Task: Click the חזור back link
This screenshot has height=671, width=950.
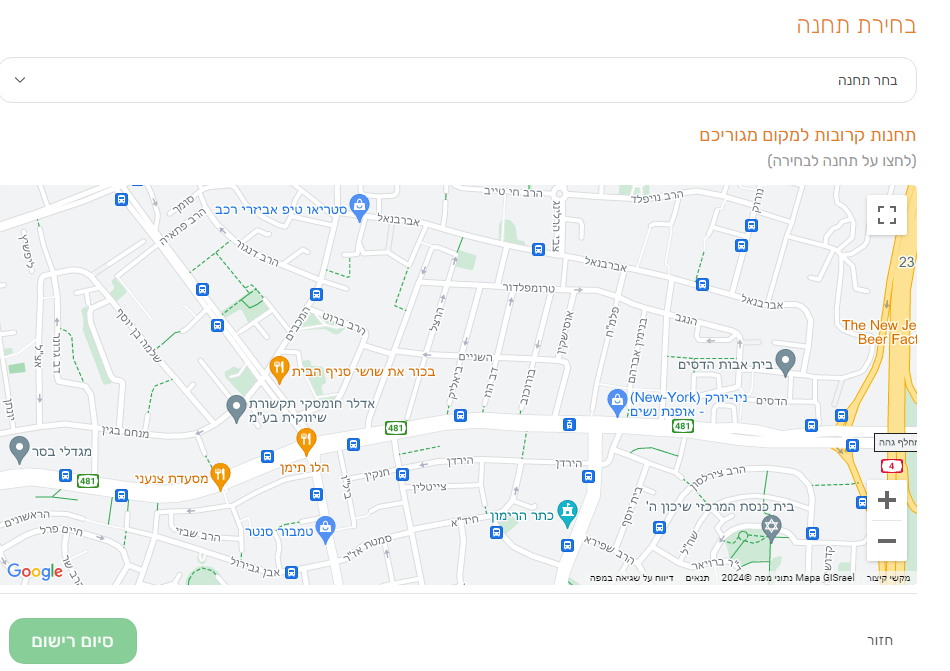Action: [x=880, y=641]
